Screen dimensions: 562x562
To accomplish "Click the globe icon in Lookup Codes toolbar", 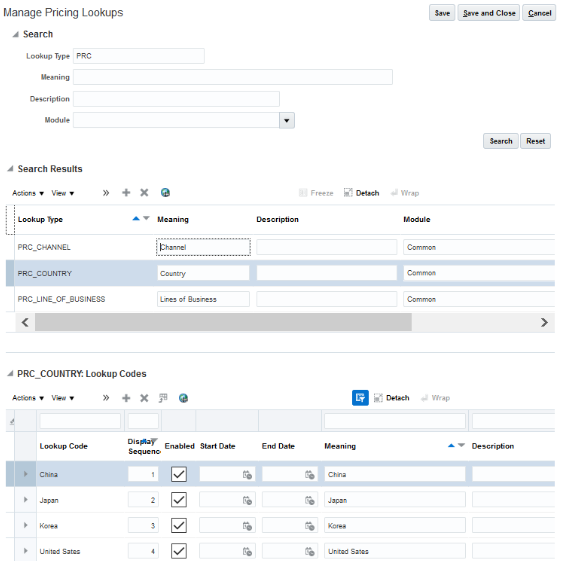I will coord(183,398).
